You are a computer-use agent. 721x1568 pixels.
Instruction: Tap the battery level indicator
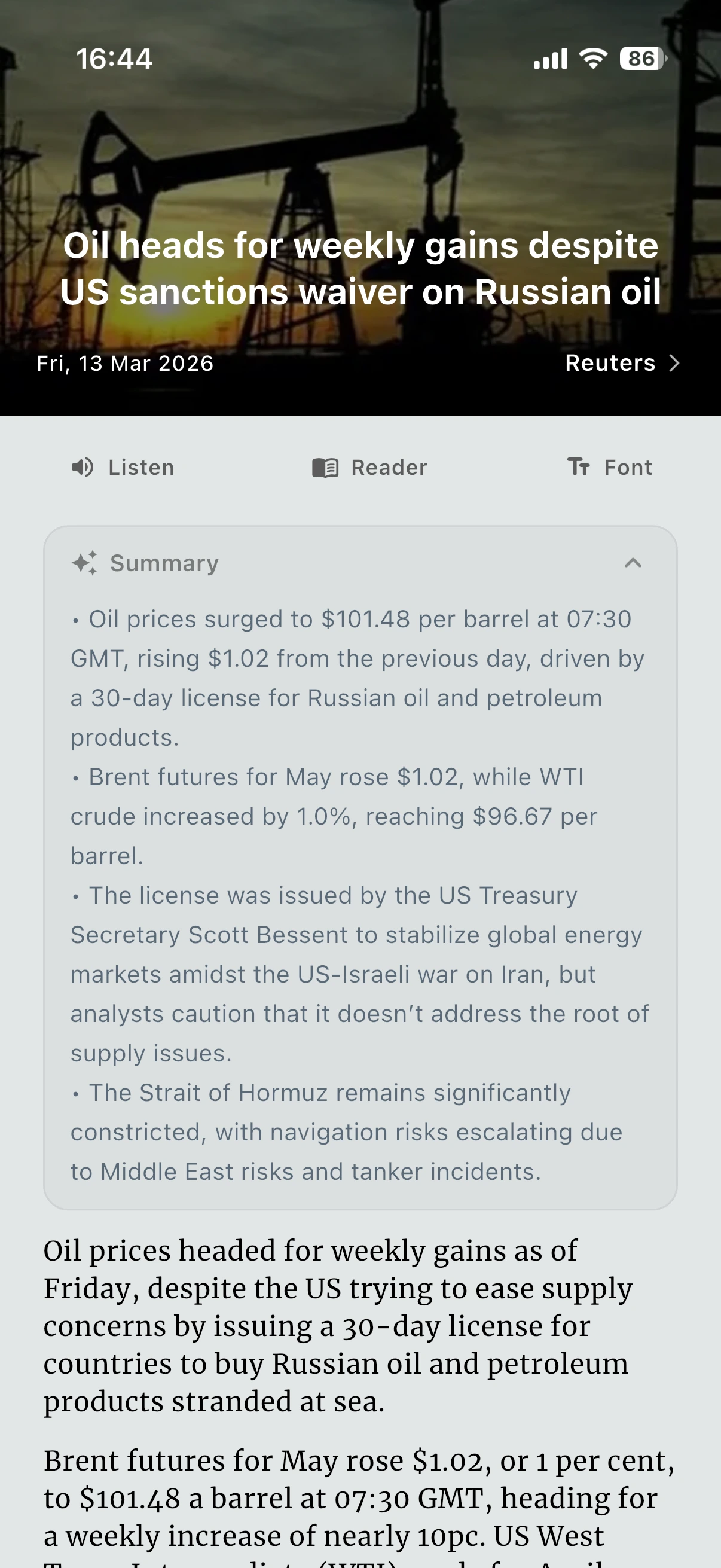(x=643, y=59)
